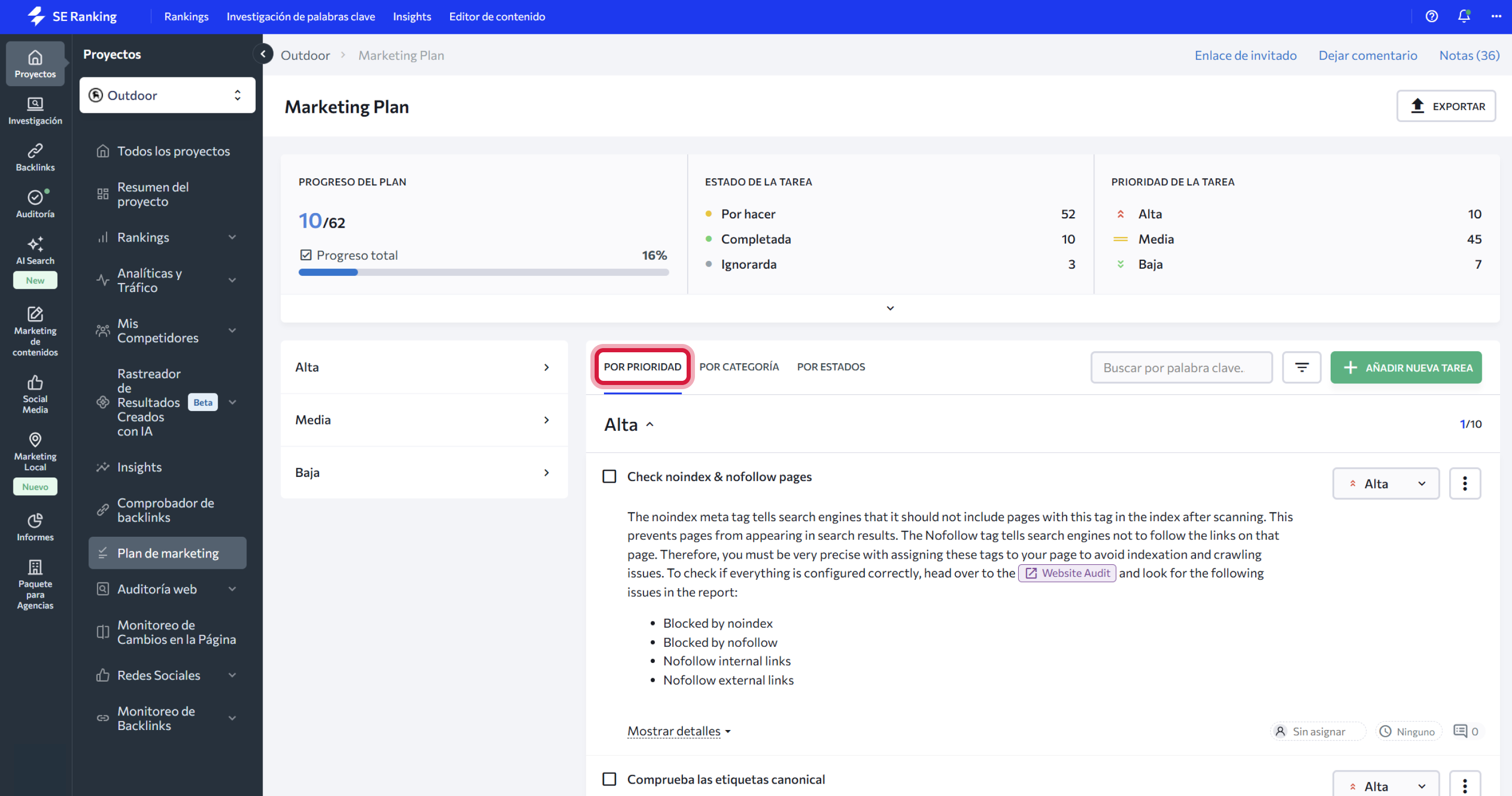Open Enlace de invitado link
Viewport: 1512px width, 796px height.
[1245, 55]
